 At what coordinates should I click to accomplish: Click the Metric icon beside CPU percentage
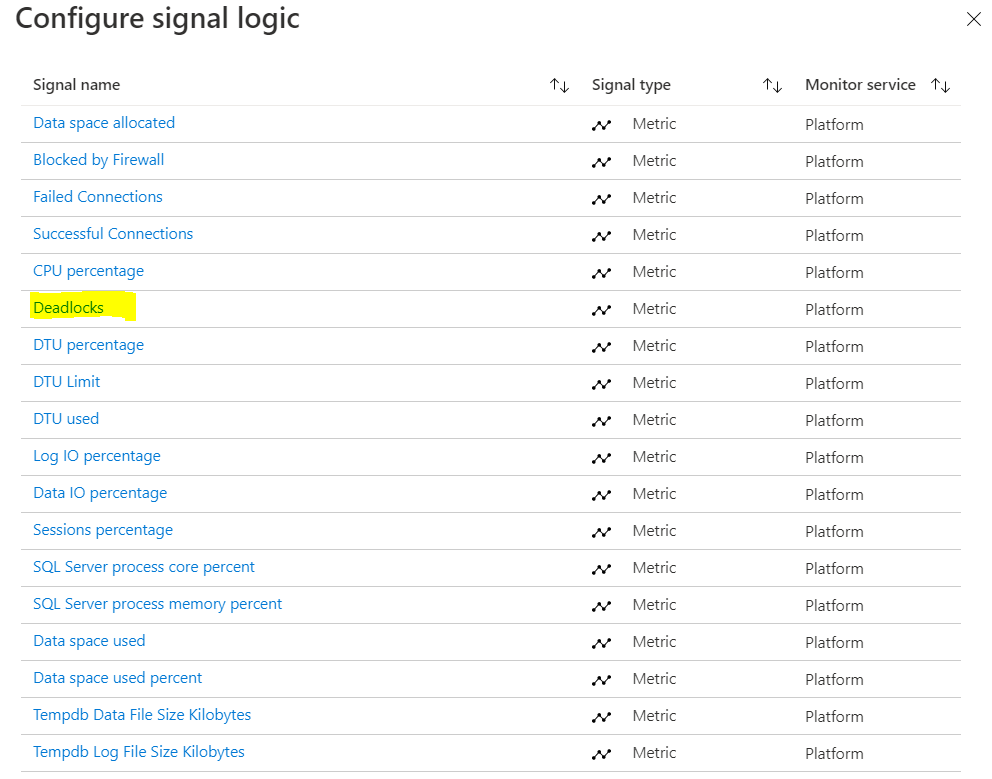[x=602, y=271]
